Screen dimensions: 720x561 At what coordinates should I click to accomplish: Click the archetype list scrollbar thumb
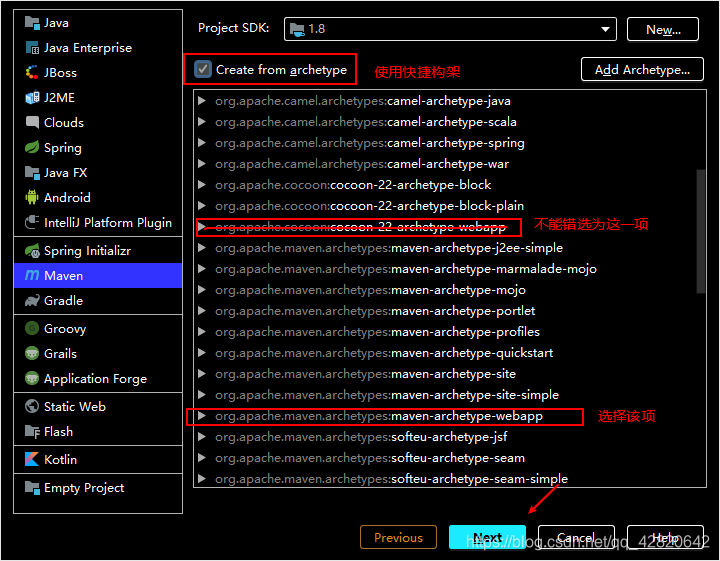coord(700,231)
